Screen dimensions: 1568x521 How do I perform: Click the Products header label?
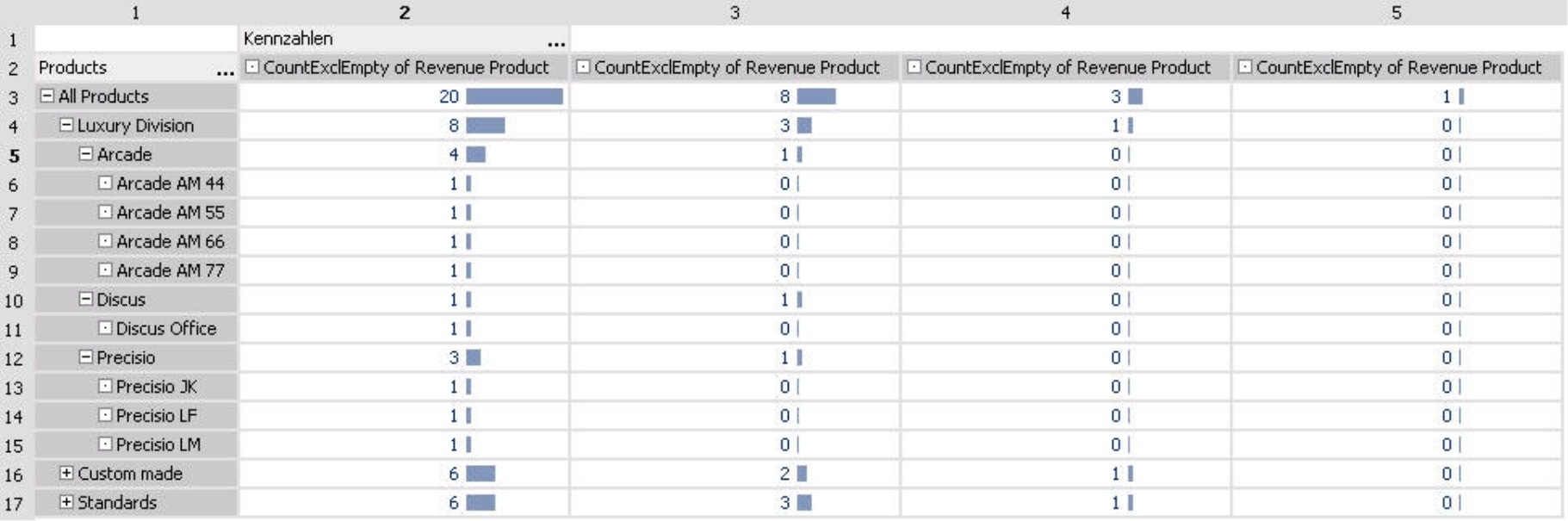tap(73, 67)
